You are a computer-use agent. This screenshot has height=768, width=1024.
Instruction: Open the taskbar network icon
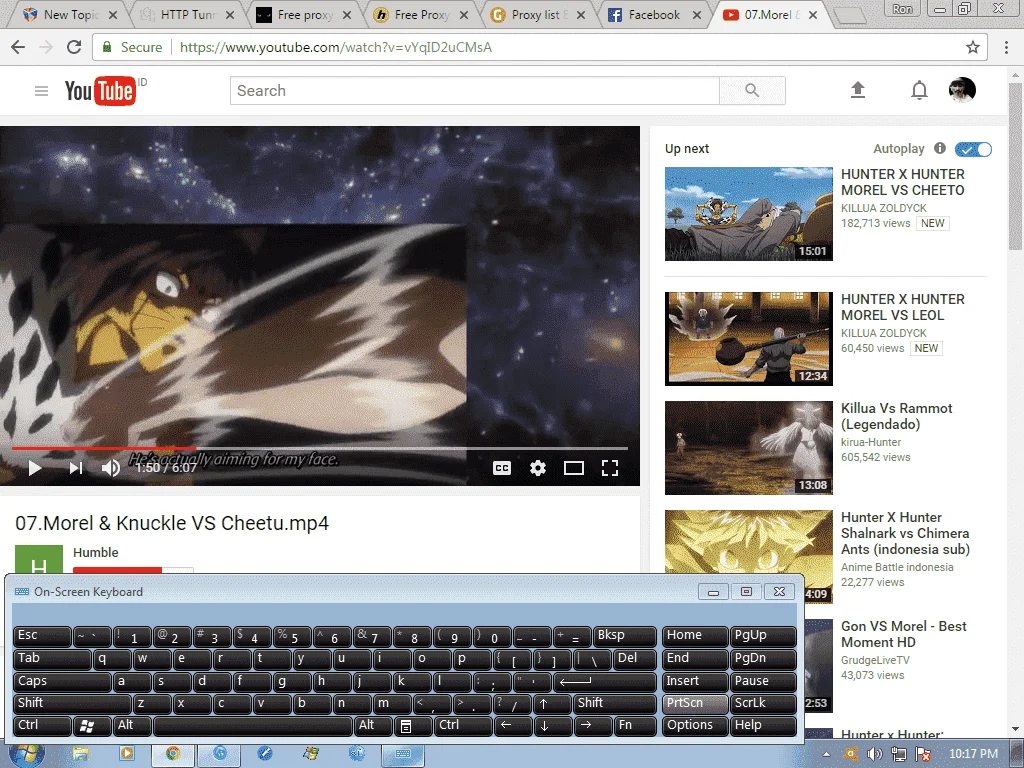899,754
